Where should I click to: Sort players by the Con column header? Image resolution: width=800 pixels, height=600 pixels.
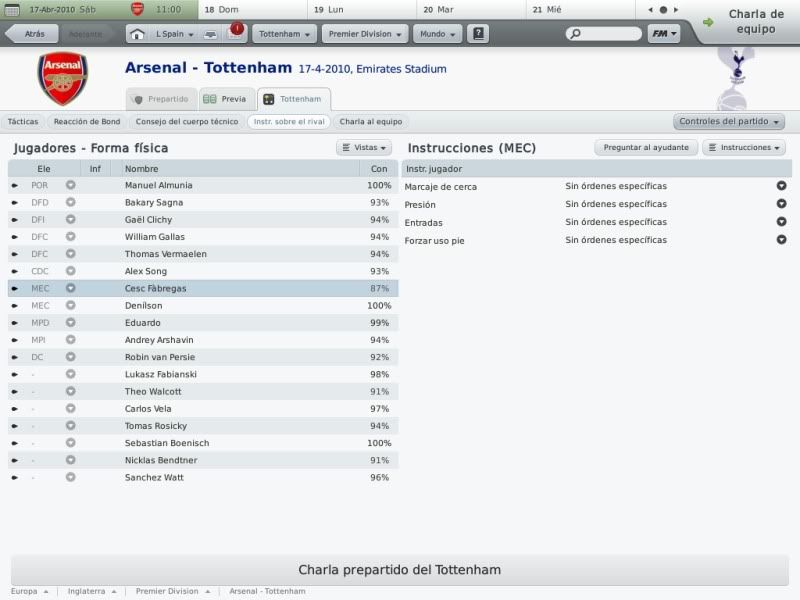click(379, 168)
